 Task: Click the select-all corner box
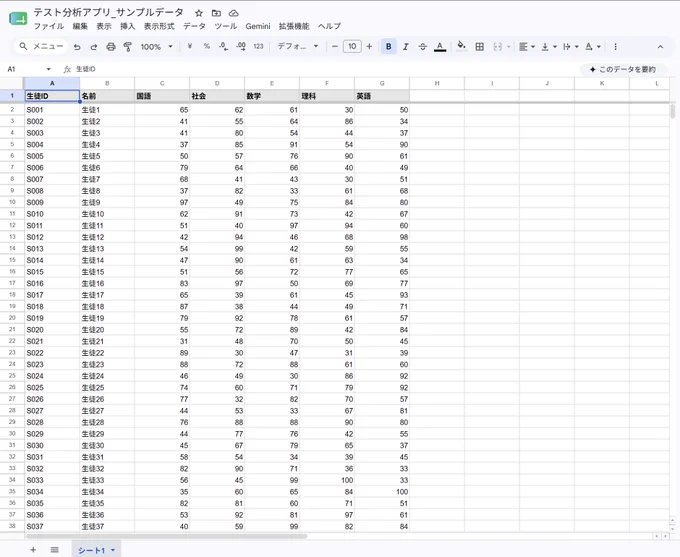(12, 83)
